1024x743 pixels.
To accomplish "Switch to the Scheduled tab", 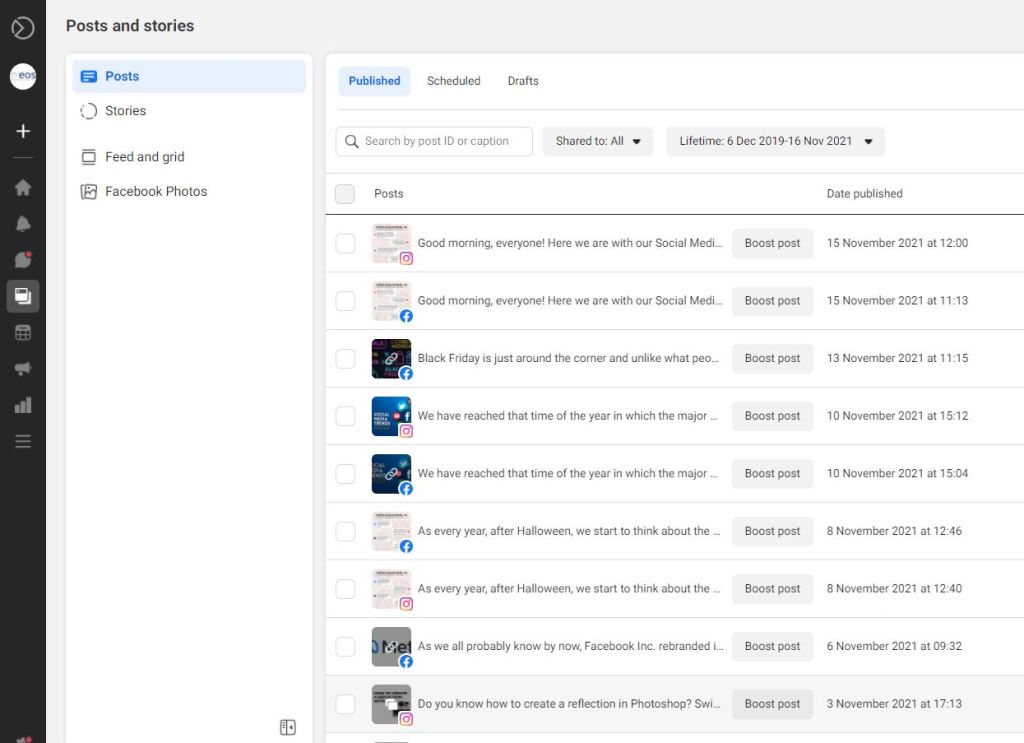I will point(453,81).
